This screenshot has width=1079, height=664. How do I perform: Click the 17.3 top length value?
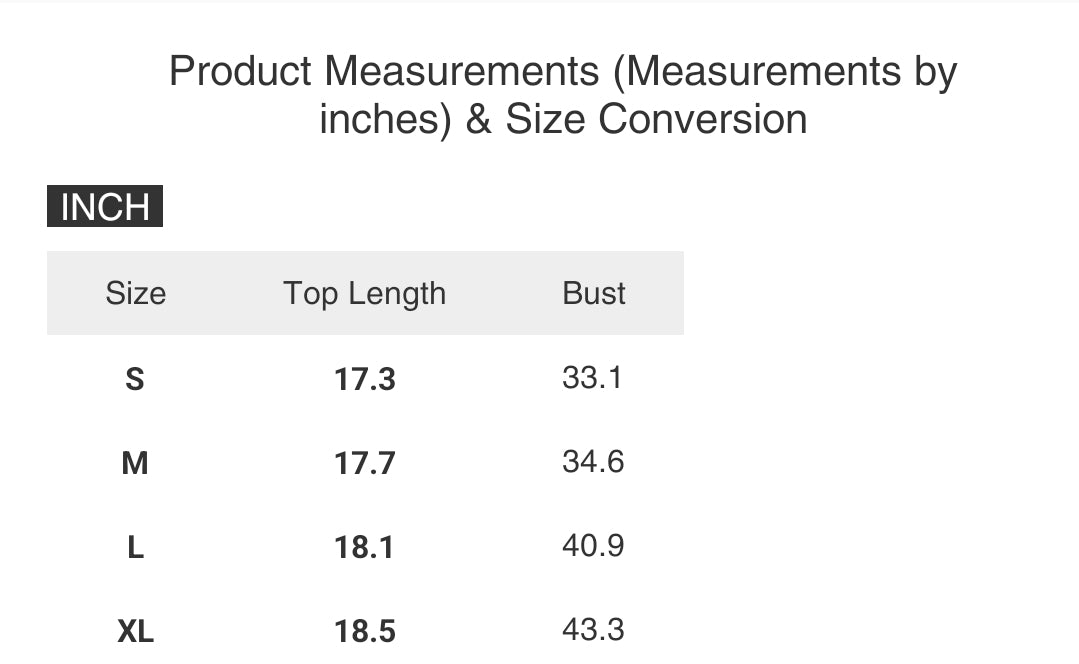pyautogui.click(x=365, y=379)
